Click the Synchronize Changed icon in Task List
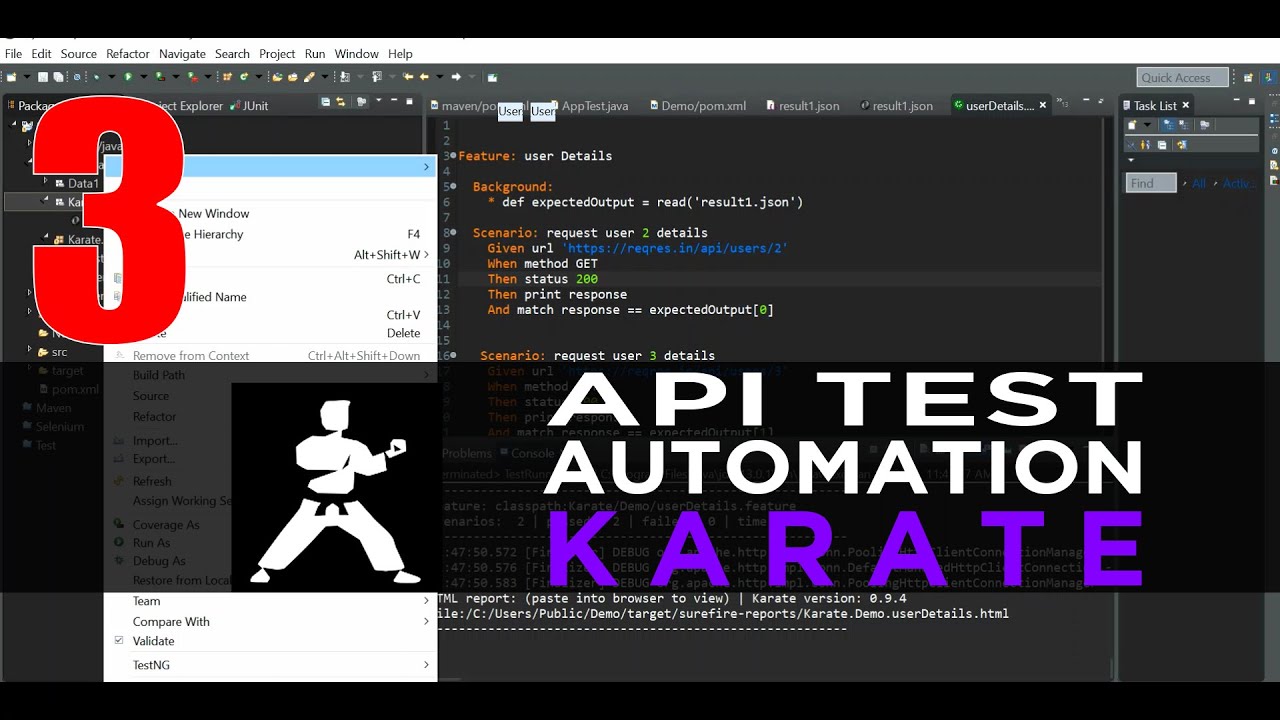The image size is (1280, 720). click(x=1182, y=145)
